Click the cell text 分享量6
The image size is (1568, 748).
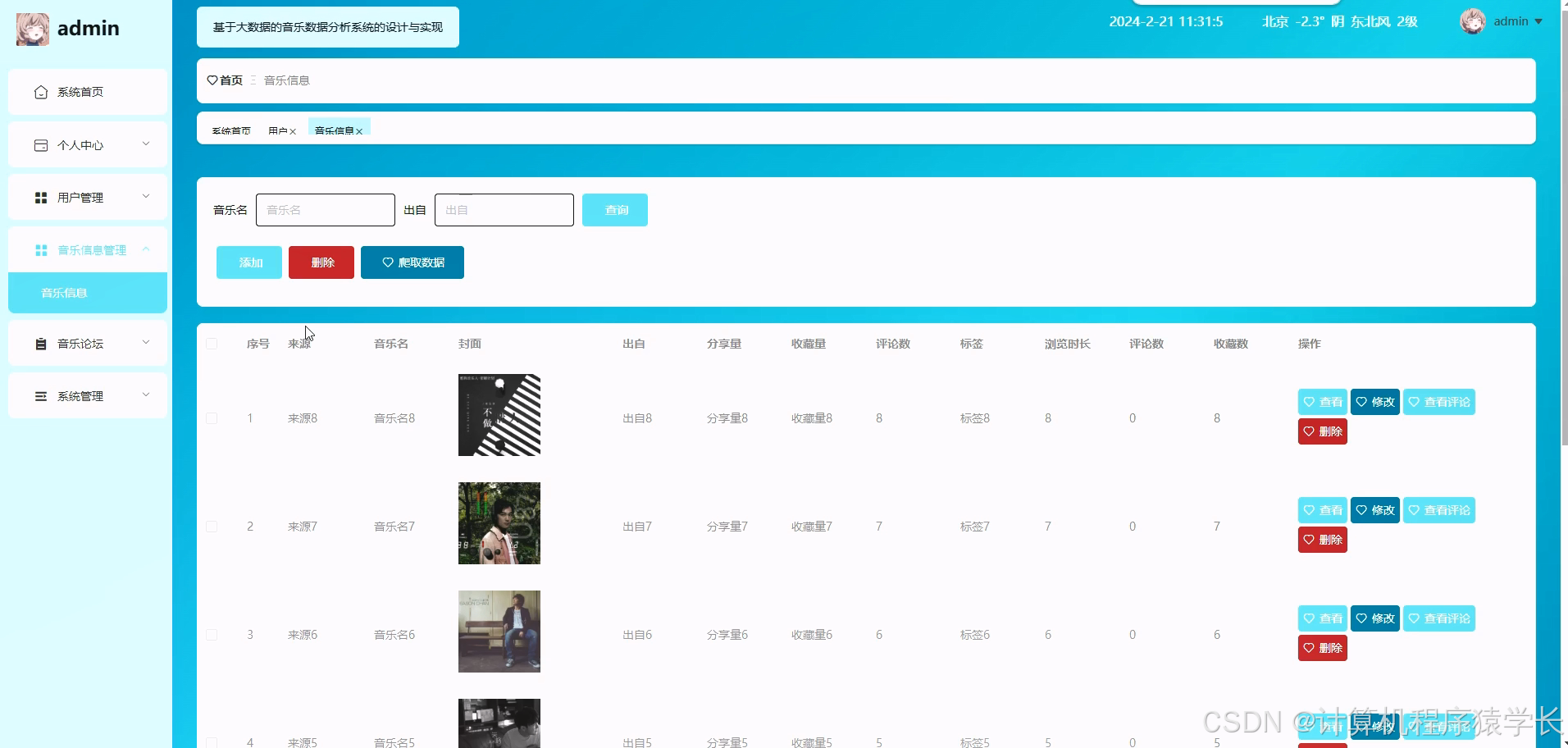(x=727, y=635)
